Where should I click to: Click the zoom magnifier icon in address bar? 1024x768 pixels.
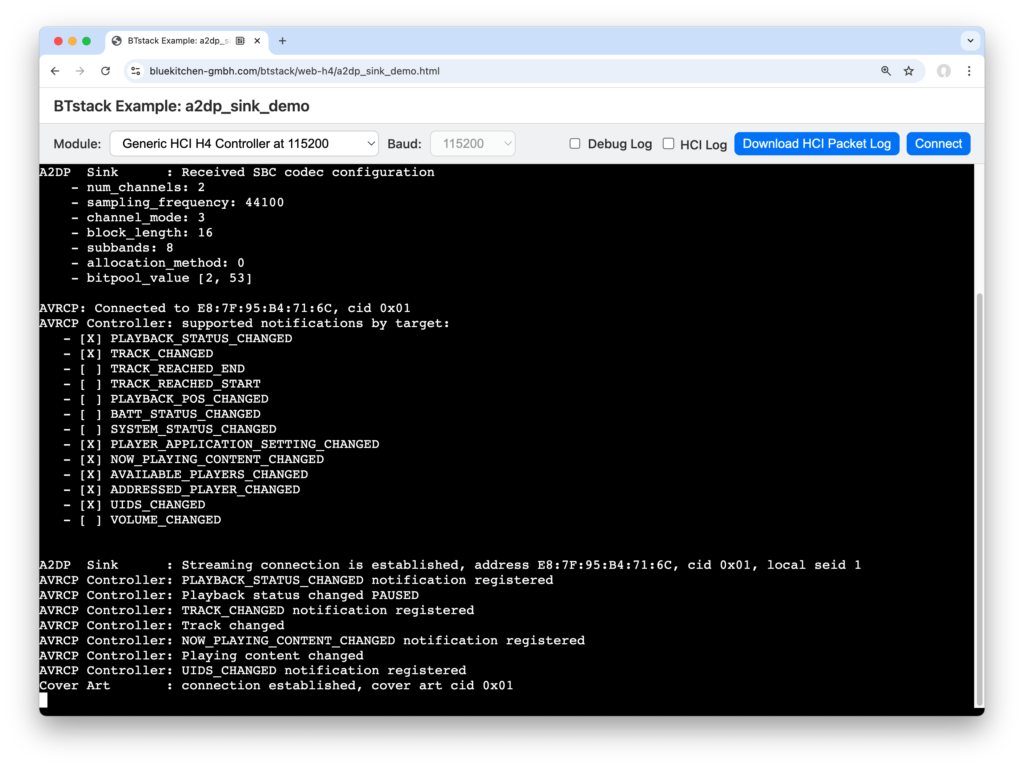(x=886, y=71)
